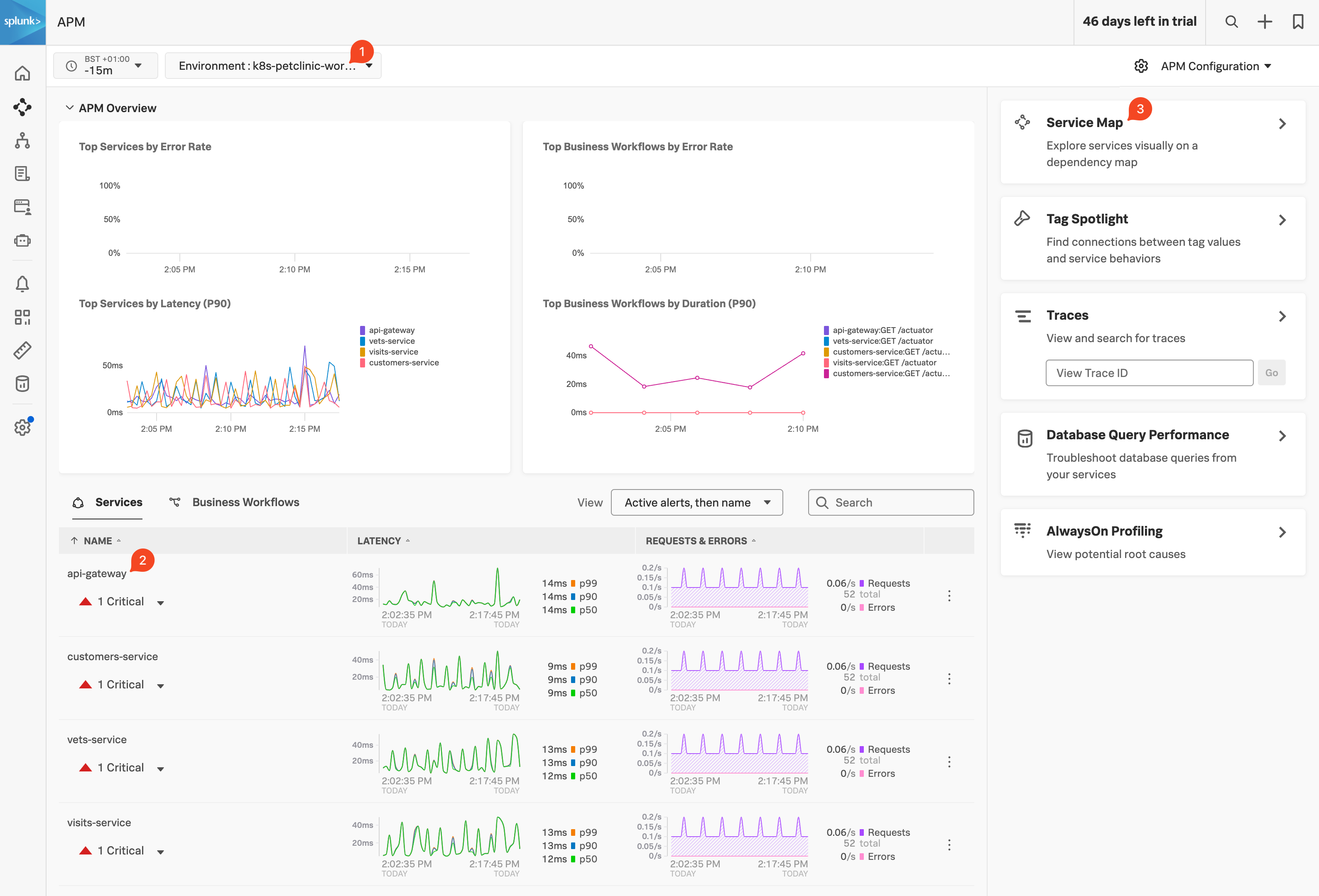
Task: Sort by the NAME column header
Action: [x=98, y=541]
